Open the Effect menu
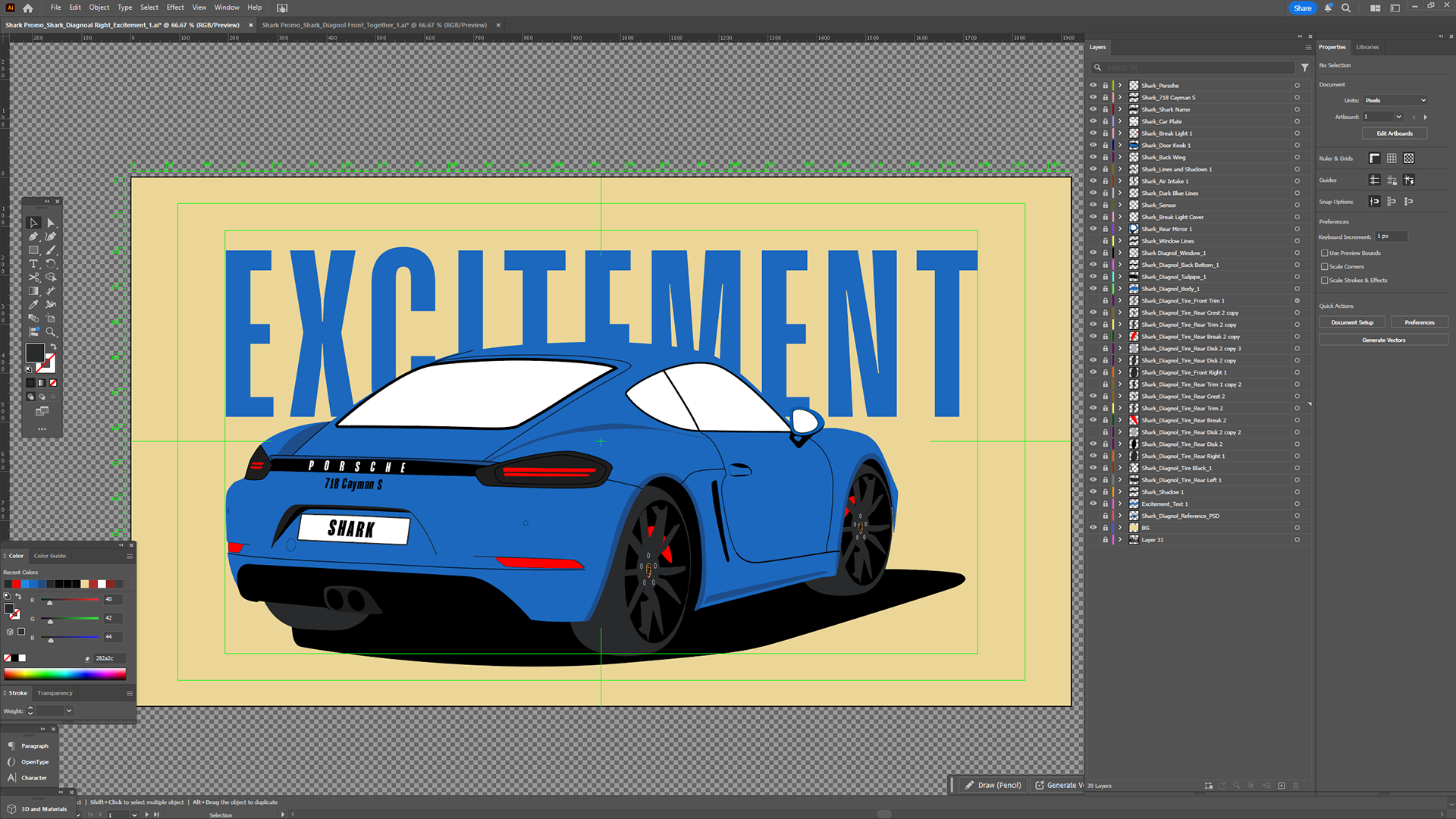 [x=175, y=8]
